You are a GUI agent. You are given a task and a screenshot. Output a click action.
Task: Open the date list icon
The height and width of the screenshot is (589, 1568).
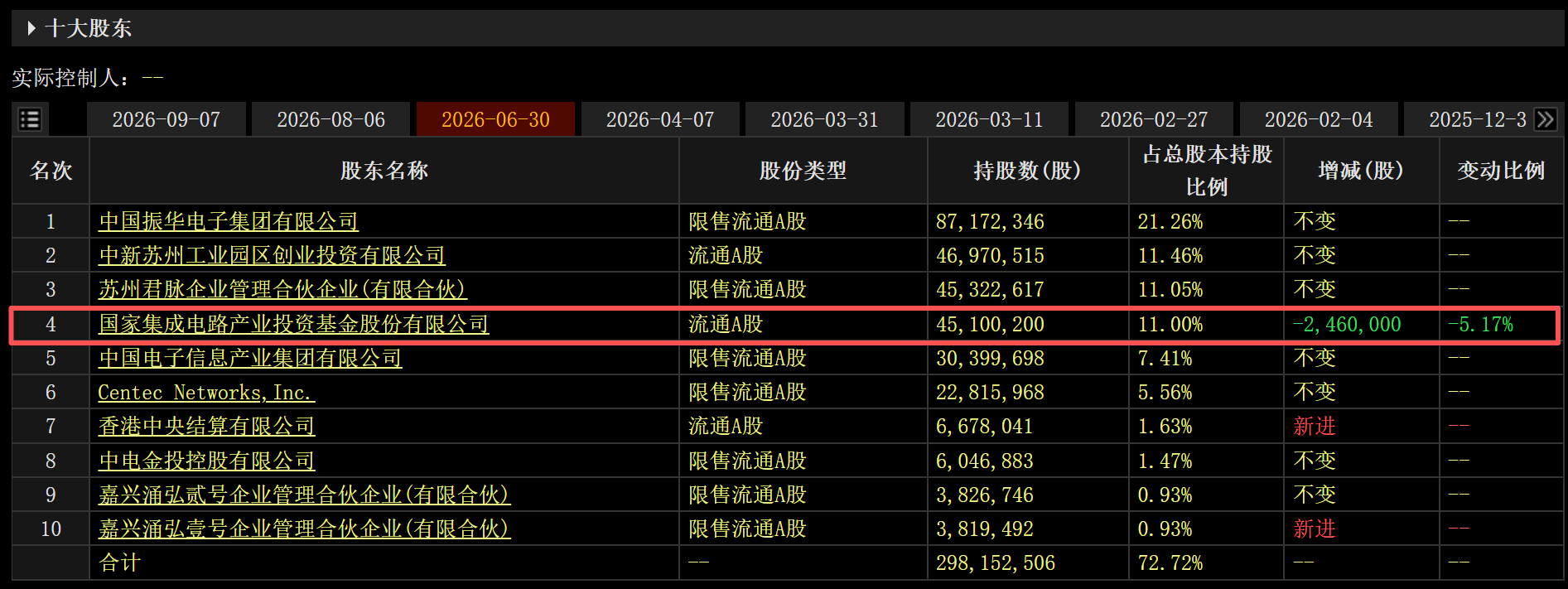click(x=30, y=119)
